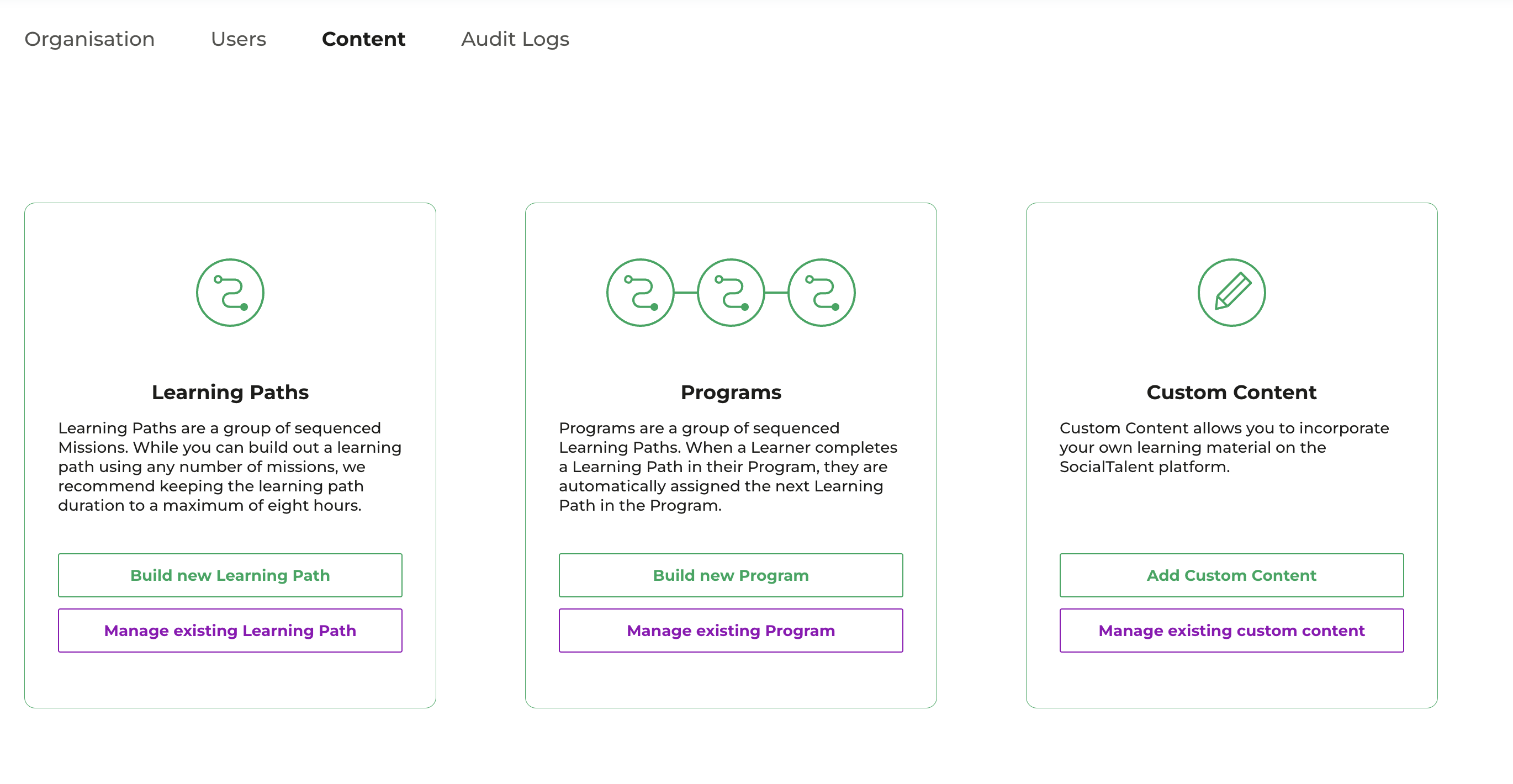Screen dimensions: 1513x784
Task: Click the Learning Paths route icon
Action: point(230,293)
